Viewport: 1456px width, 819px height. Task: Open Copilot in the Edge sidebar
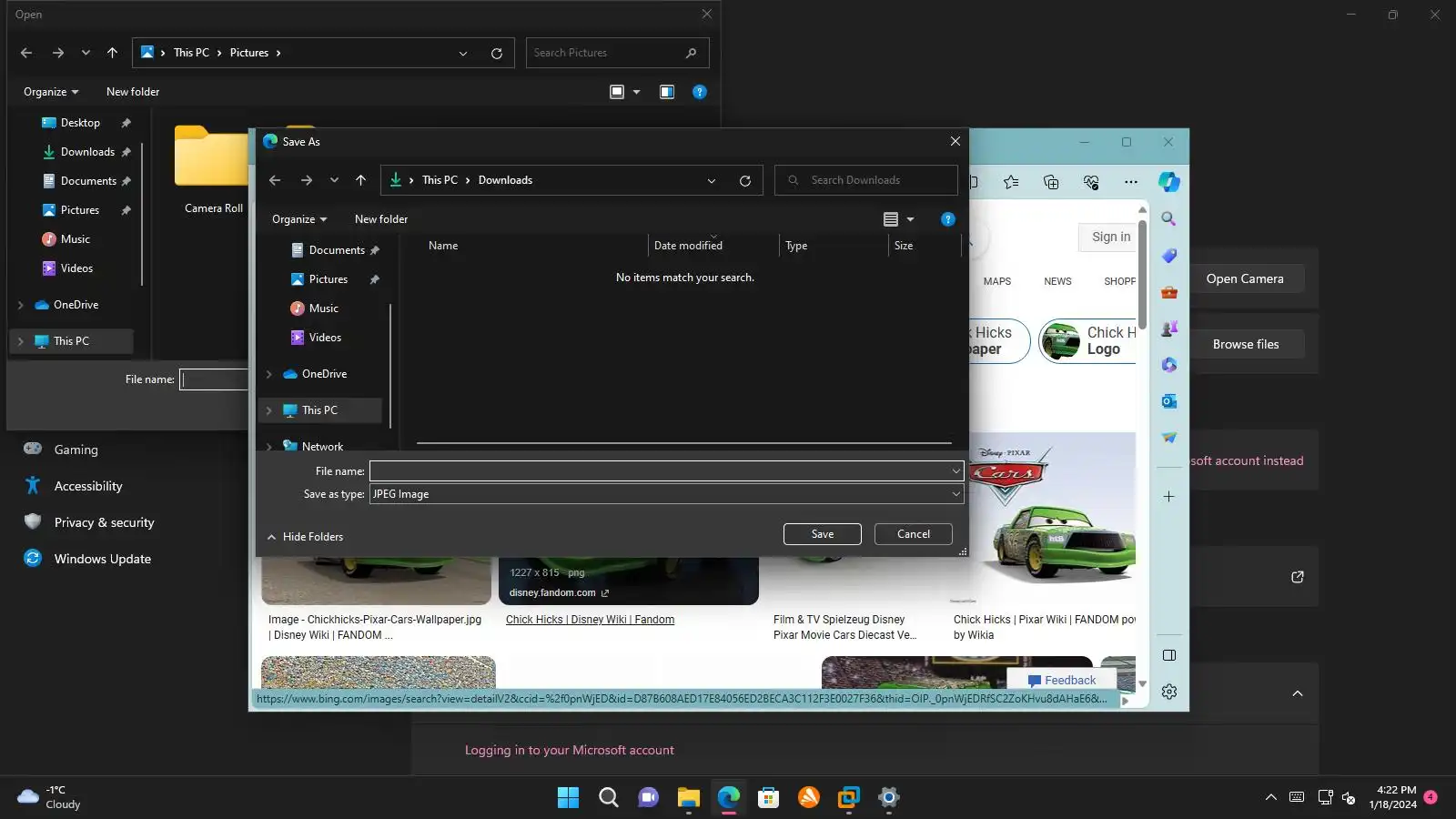coord(1169,182)
